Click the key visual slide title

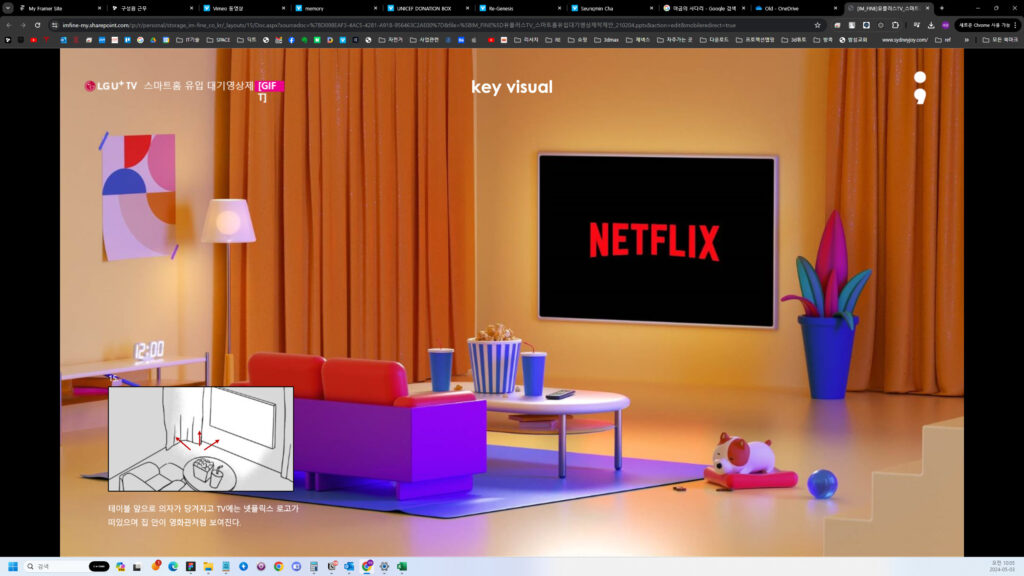[x=512, y=87]
